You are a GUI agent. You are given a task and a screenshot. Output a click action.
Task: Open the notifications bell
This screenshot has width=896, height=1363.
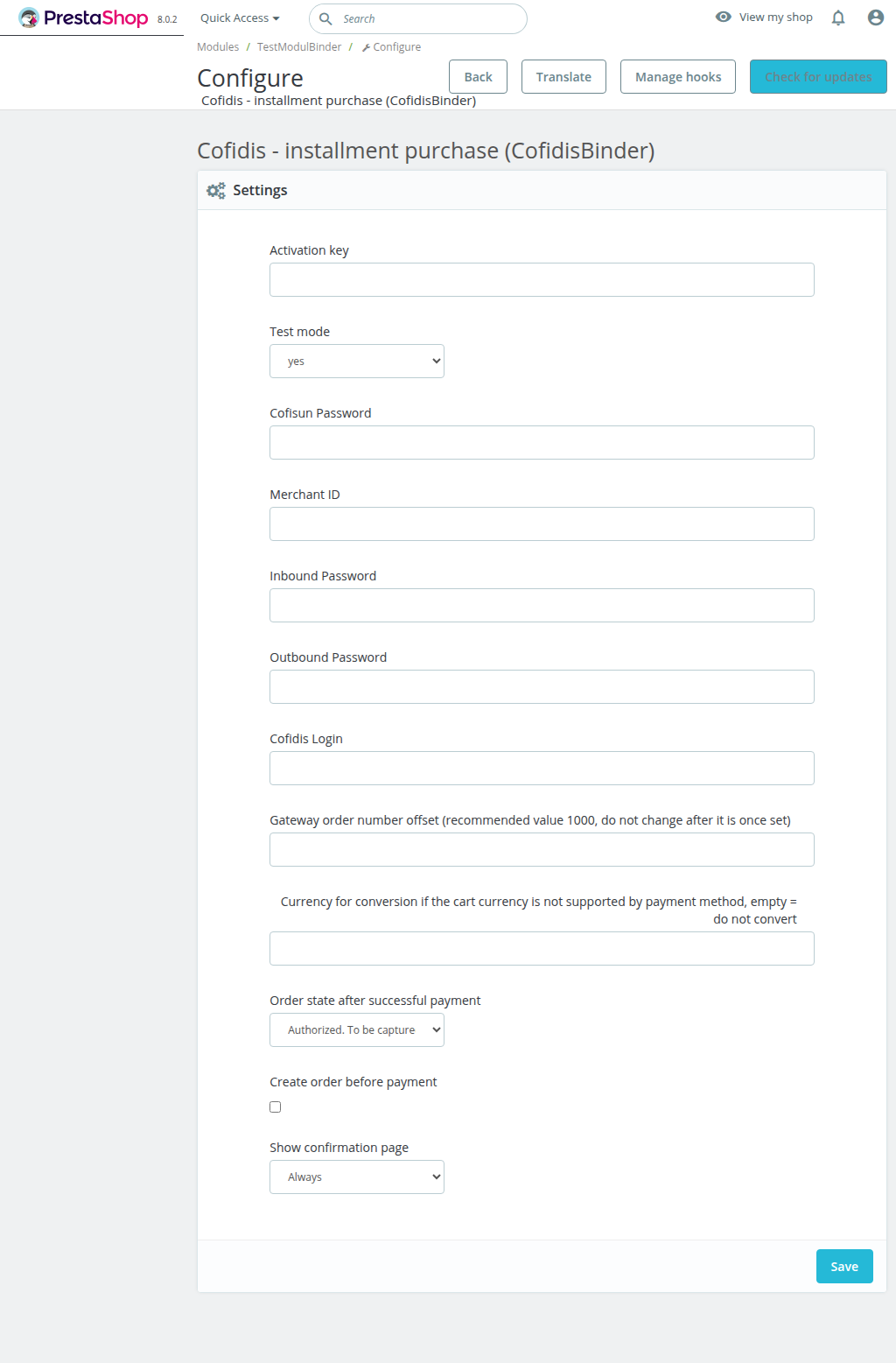click(x=837, y=18)
